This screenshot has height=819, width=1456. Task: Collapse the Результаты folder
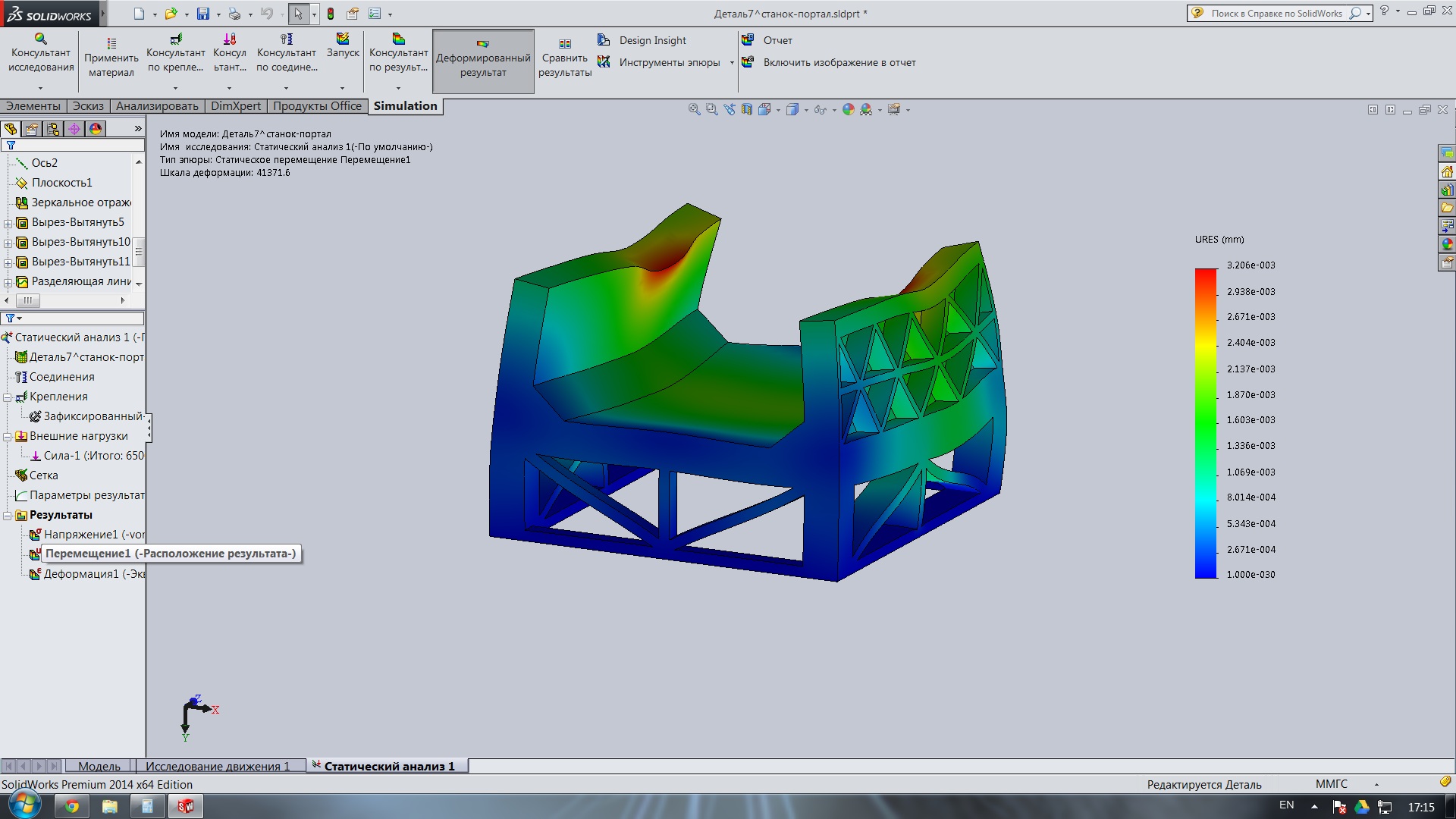point(8,516)
